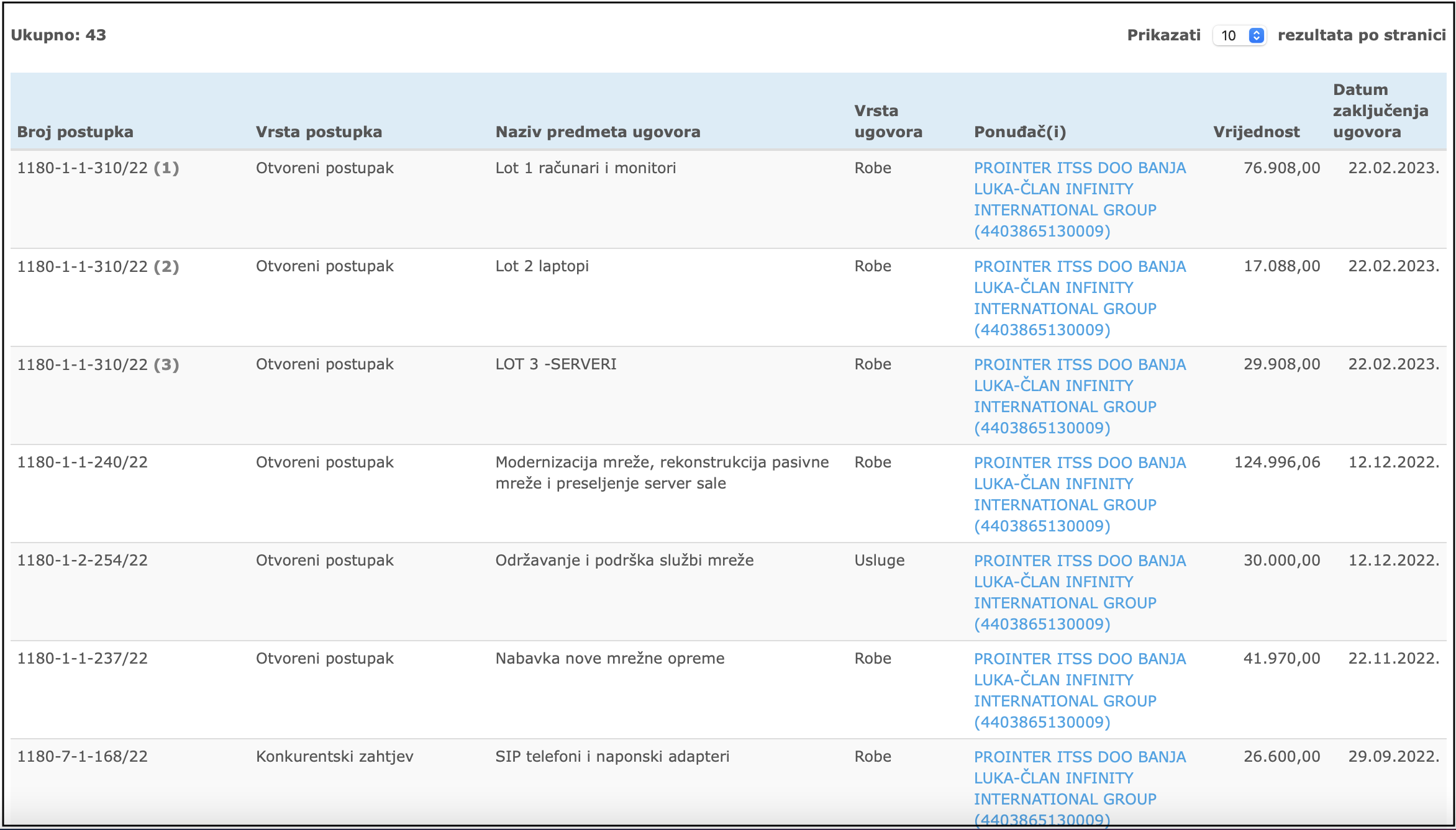Click the Konkurentski zahtjev procedure type cell
This screenshot has width=1456, height=830.
tap(335, 757)
